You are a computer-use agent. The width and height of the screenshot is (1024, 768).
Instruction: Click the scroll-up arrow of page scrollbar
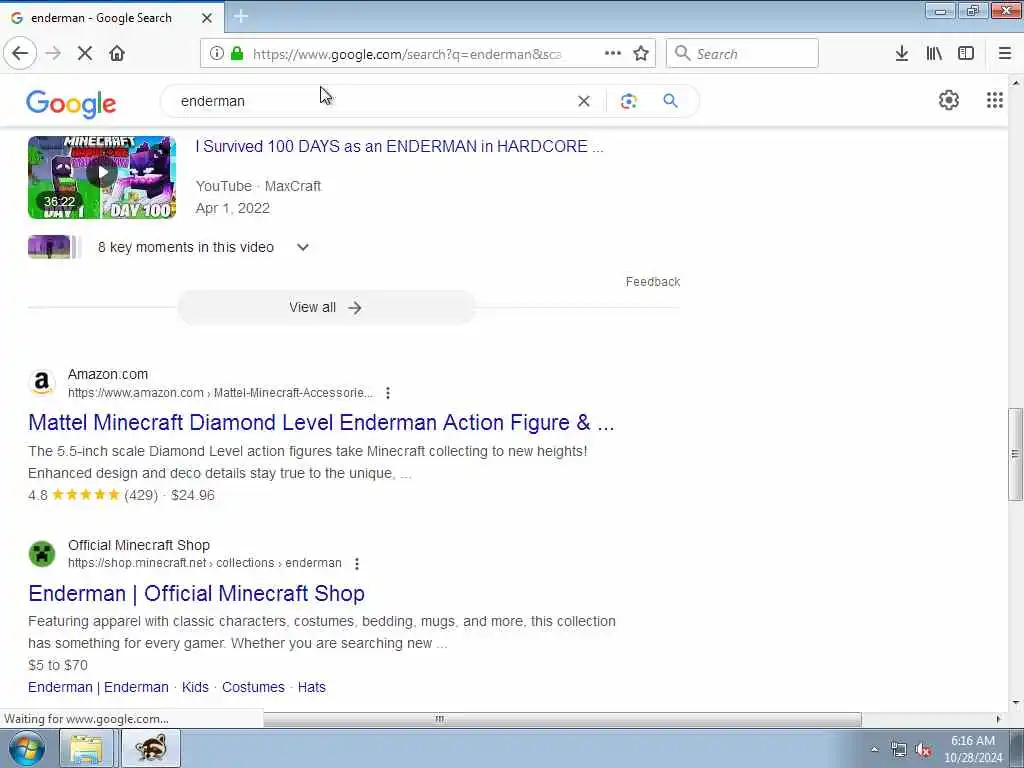point(1016,83)
